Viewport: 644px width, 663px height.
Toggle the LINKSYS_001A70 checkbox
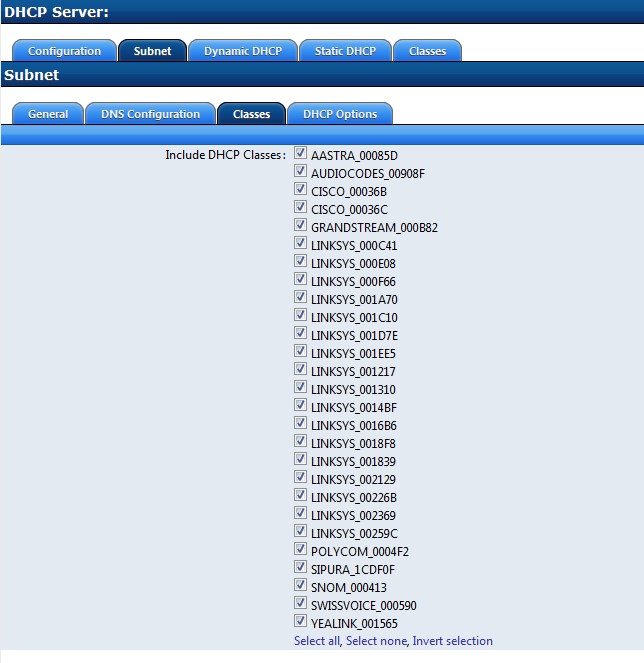(300, 297)
